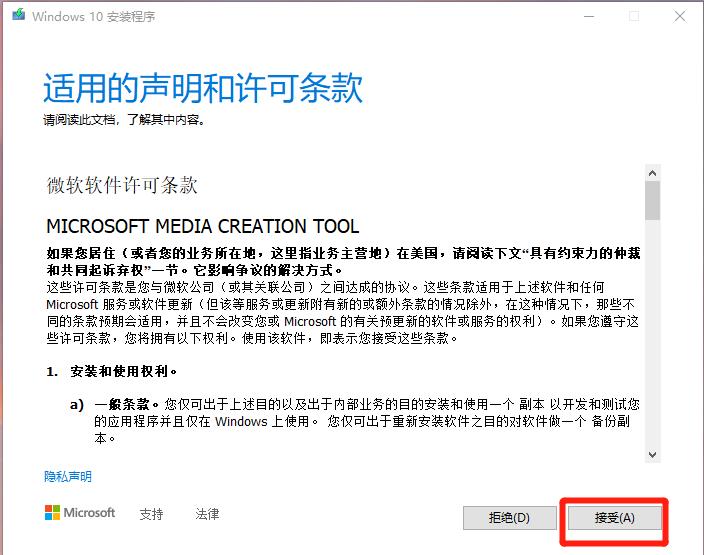This screenshot has height=555, width=704.
Task: Click the license scrollbar down arrow
Action: click(x=652, y=454)
